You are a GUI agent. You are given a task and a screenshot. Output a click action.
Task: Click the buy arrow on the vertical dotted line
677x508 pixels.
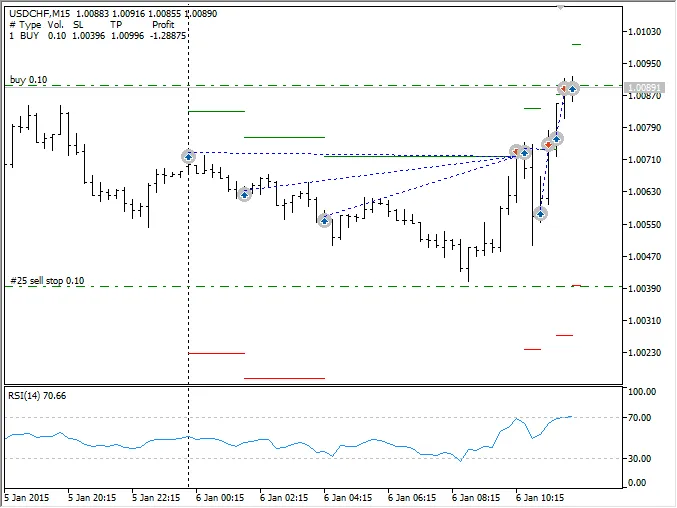tap(189, 157)
